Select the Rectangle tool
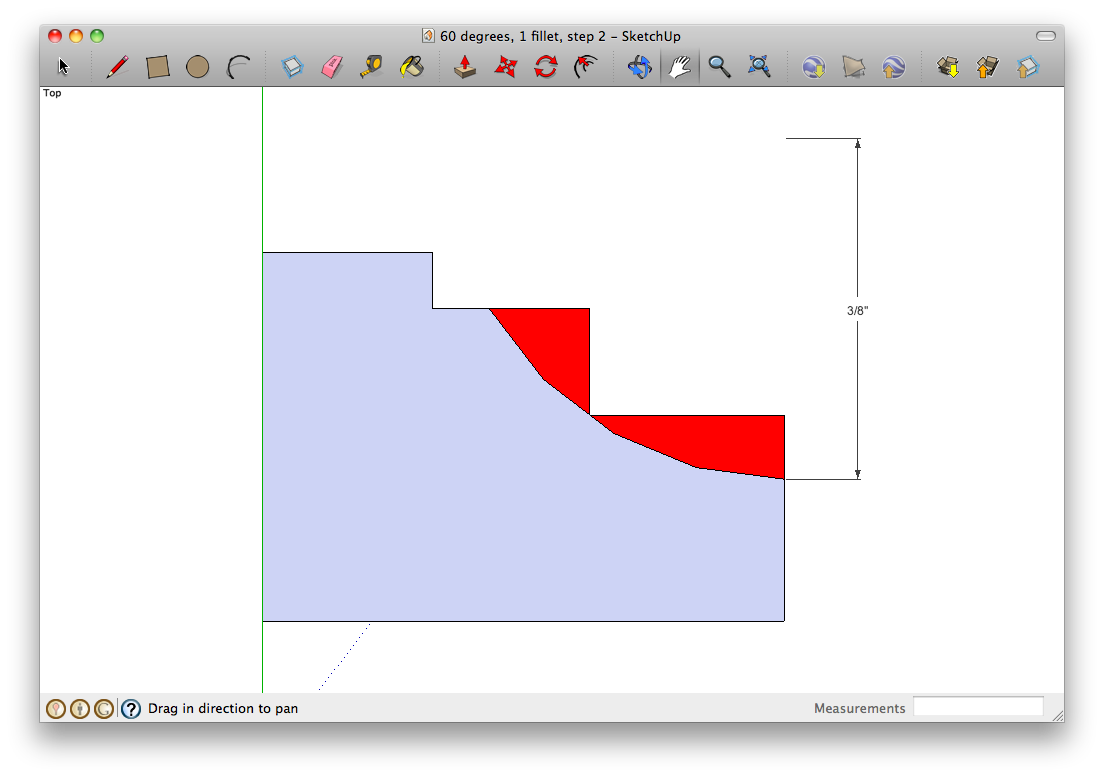 tap(157, 66)
